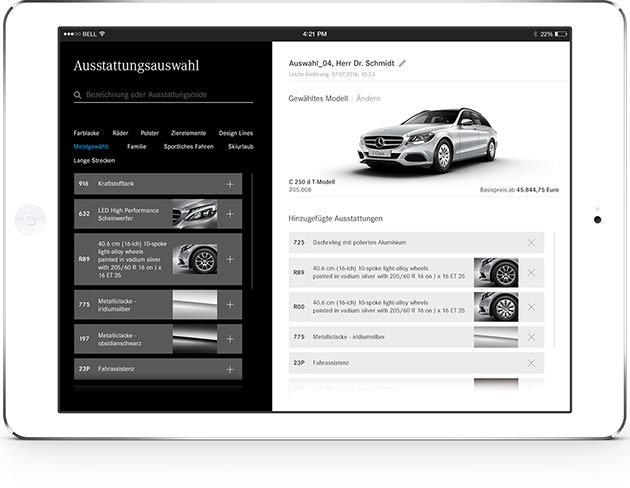Click the Hinzugefügte Ausstattungen heading
This screenshot has width=630, height=488.
click(335, 218)
